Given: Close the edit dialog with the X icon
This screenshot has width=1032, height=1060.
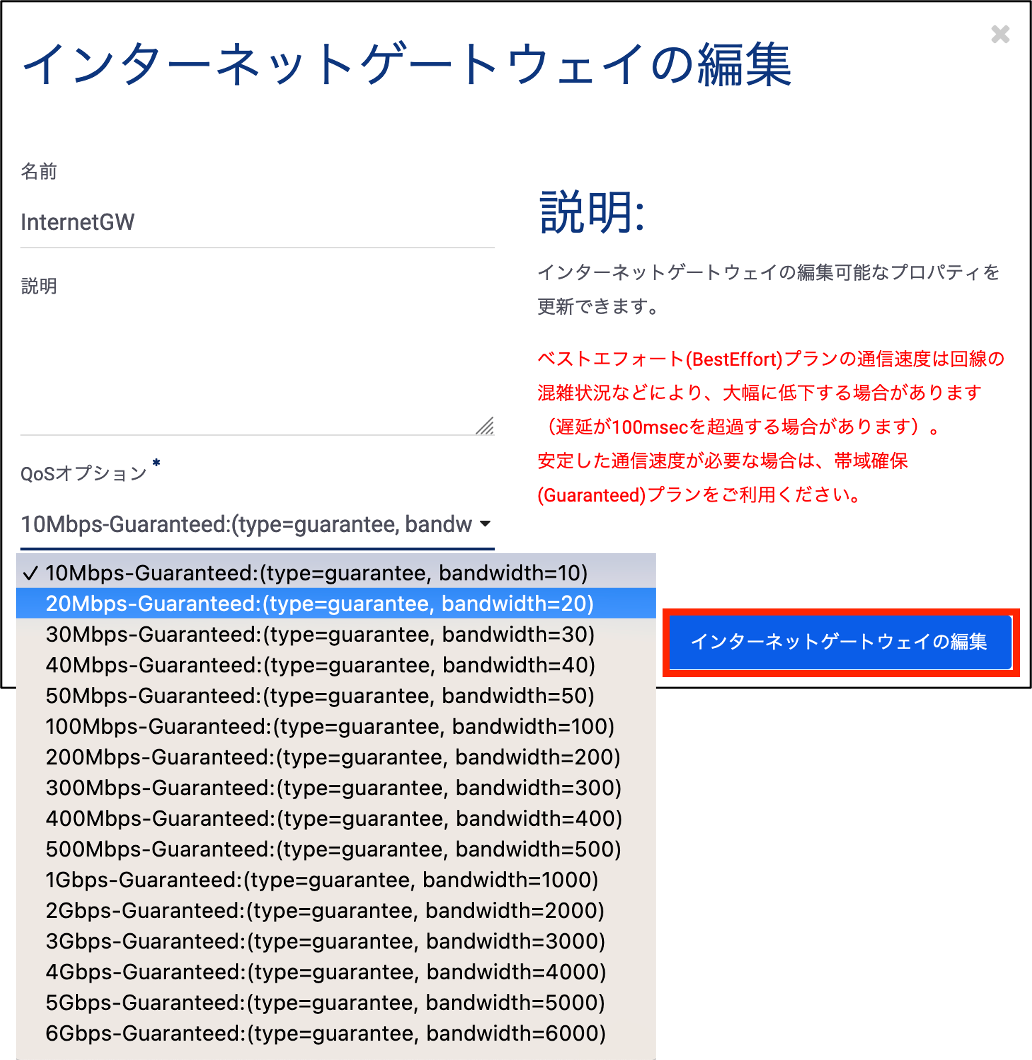Looking at the screenshot, I should coord(1000,34).
